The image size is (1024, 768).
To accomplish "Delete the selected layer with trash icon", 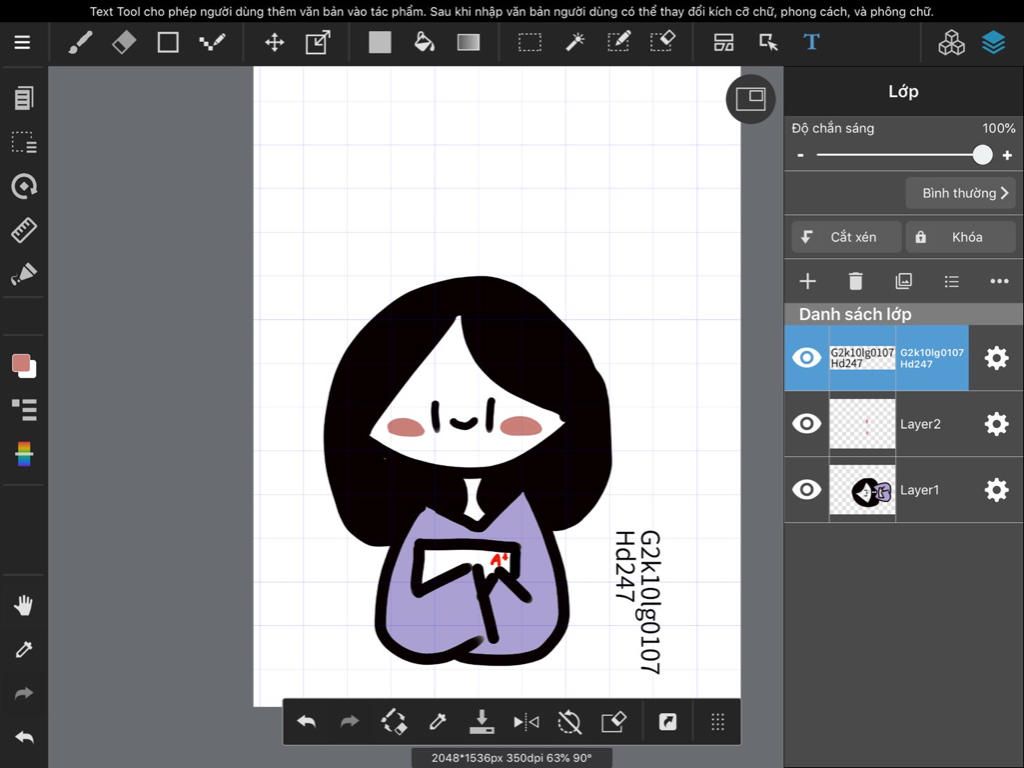I will pyautogui.click(x=856, y=281).
